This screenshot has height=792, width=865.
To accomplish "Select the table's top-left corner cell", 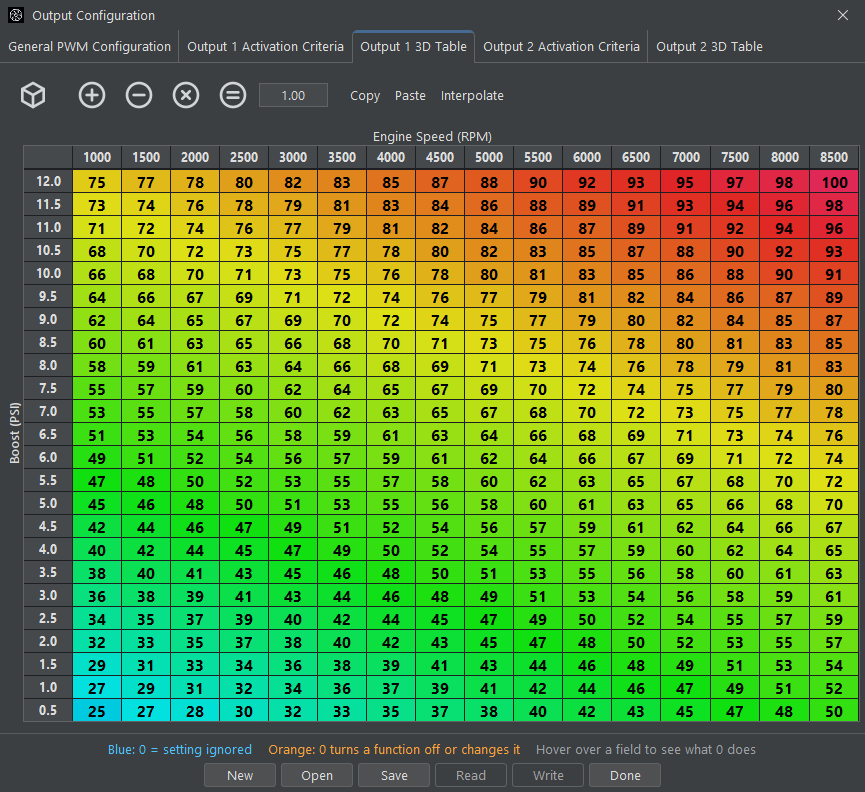I will pos(49,157).
